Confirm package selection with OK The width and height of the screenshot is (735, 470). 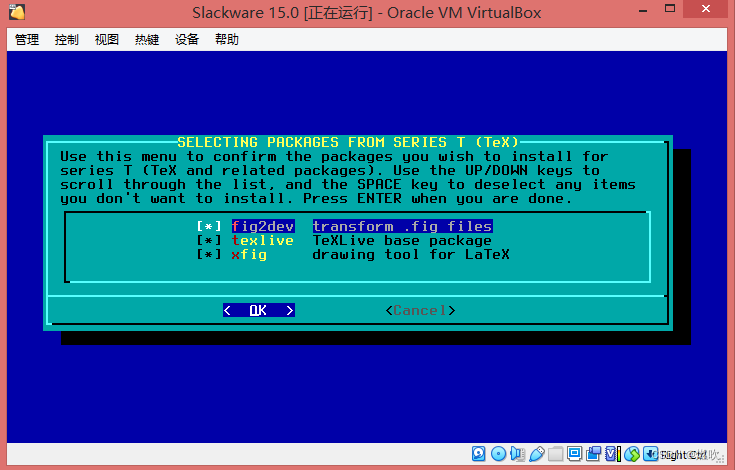(259, 310)
